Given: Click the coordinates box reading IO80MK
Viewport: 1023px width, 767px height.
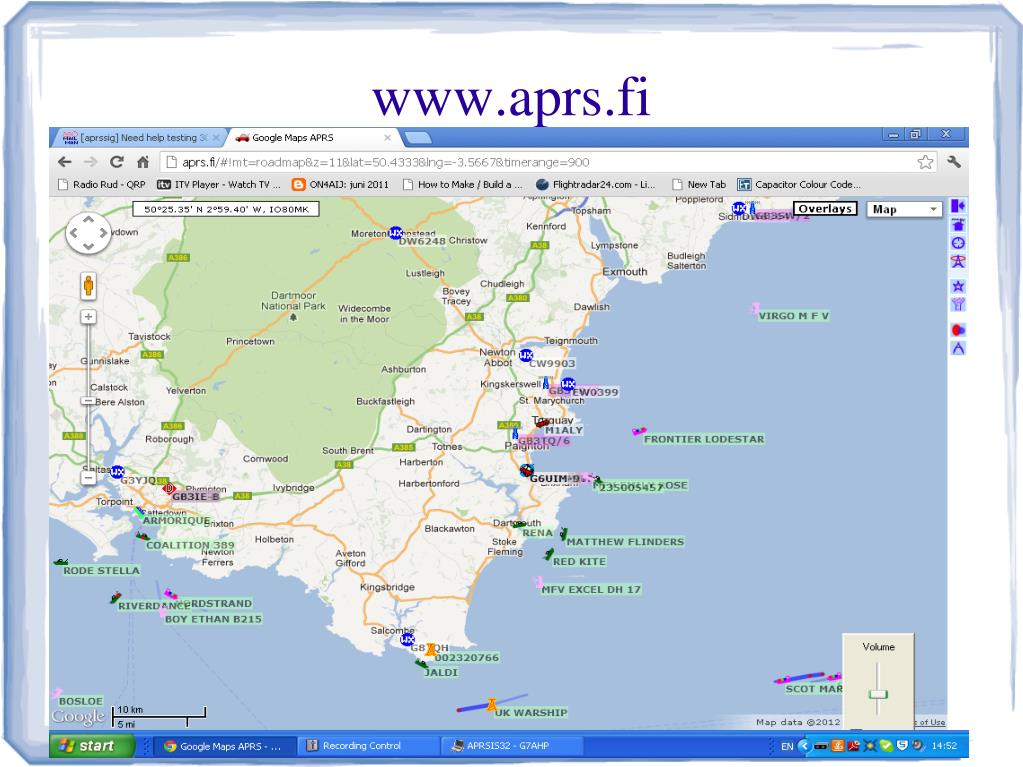Looking at the screenshot, I should 226,209.
